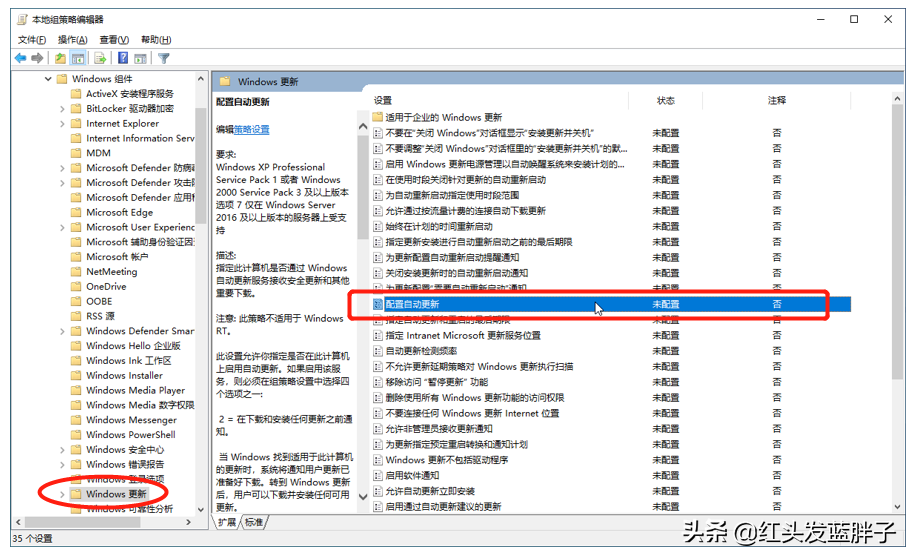The image size is (912, 560).
Task: Sort by the 设置 column header
Action: coord(383,100)
